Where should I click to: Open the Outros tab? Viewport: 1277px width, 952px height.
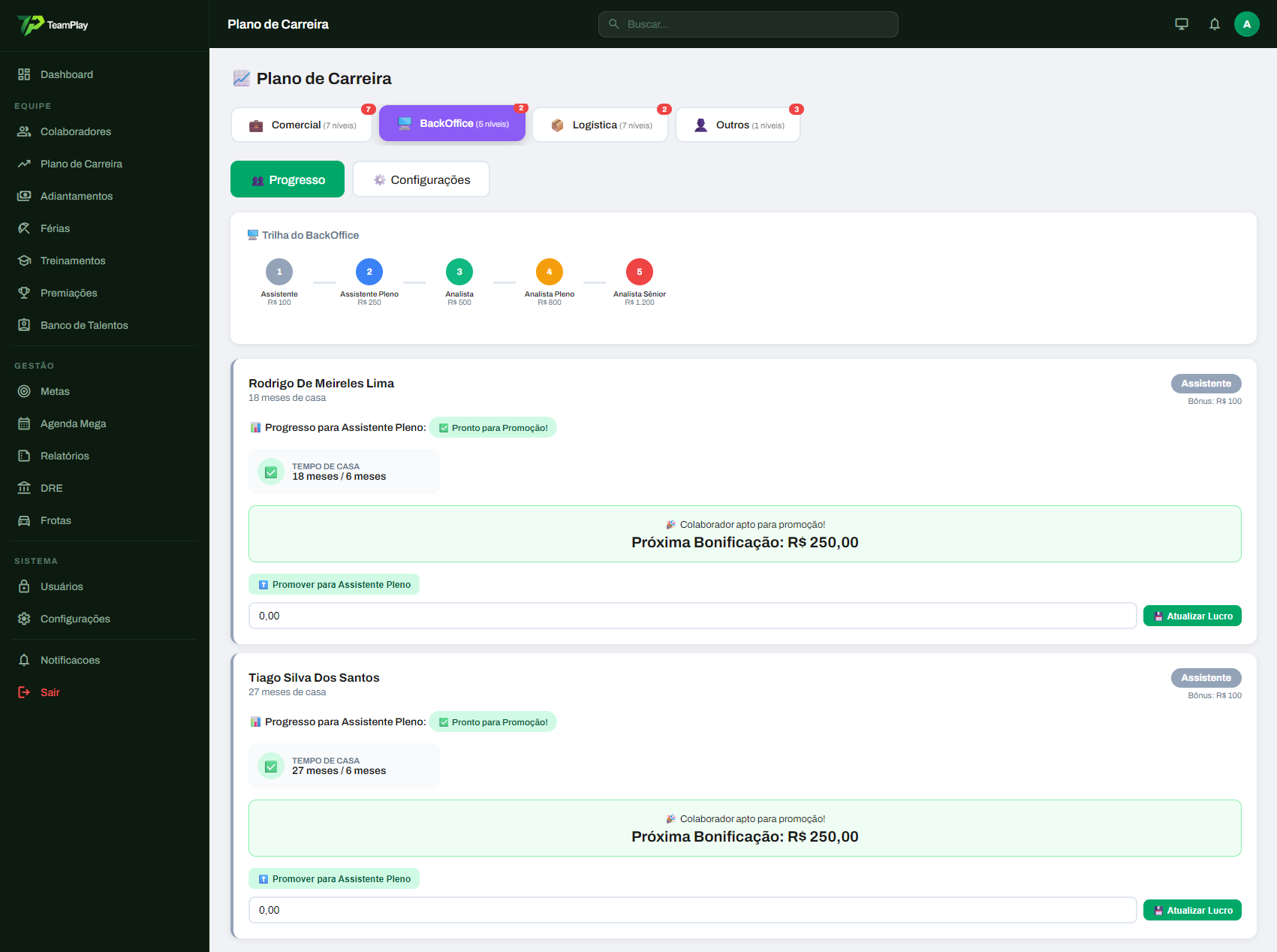coord(738,125)
